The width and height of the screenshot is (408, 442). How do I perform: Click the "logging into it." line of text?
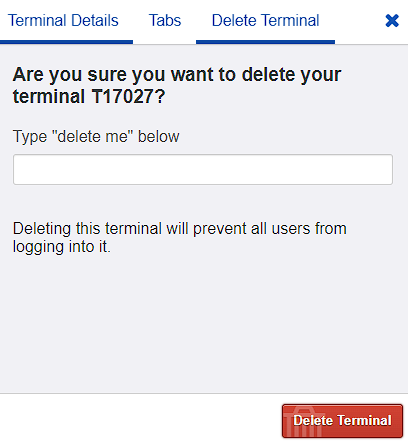(x=61, y=247)
